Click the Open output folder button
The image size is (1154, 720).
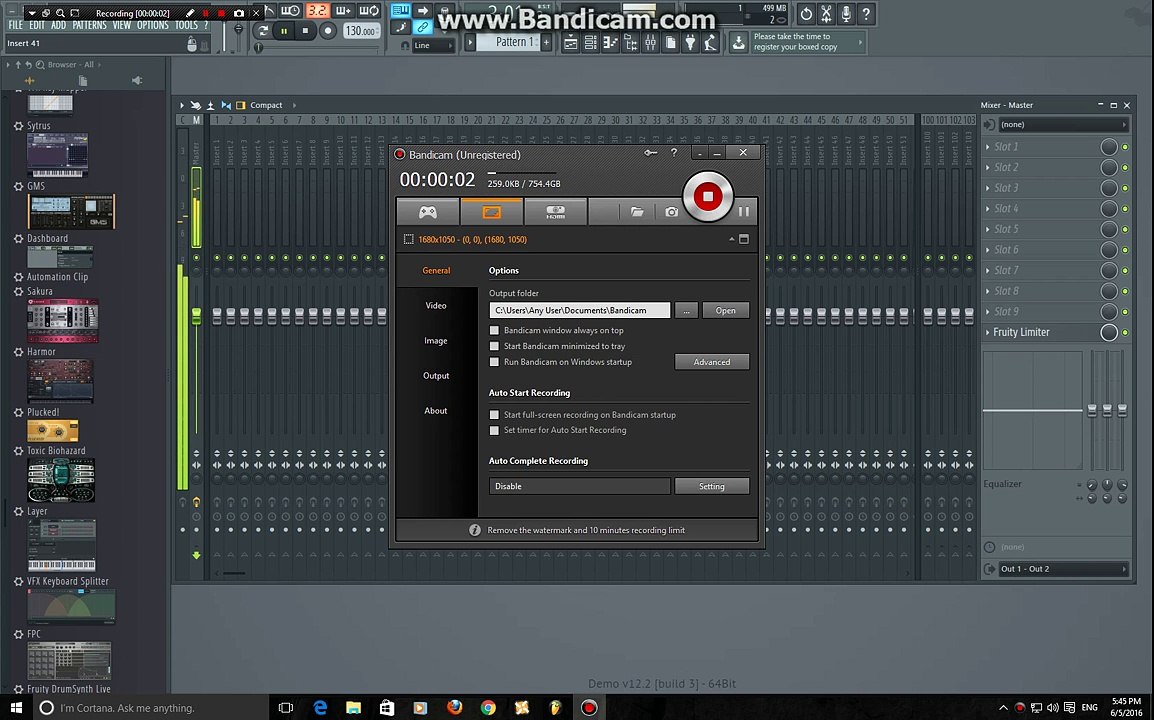click(725, 310)
